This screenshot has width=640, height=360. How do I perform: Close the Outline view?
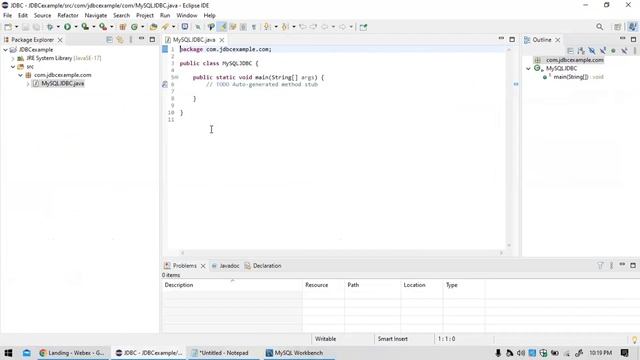click(558, 40)
